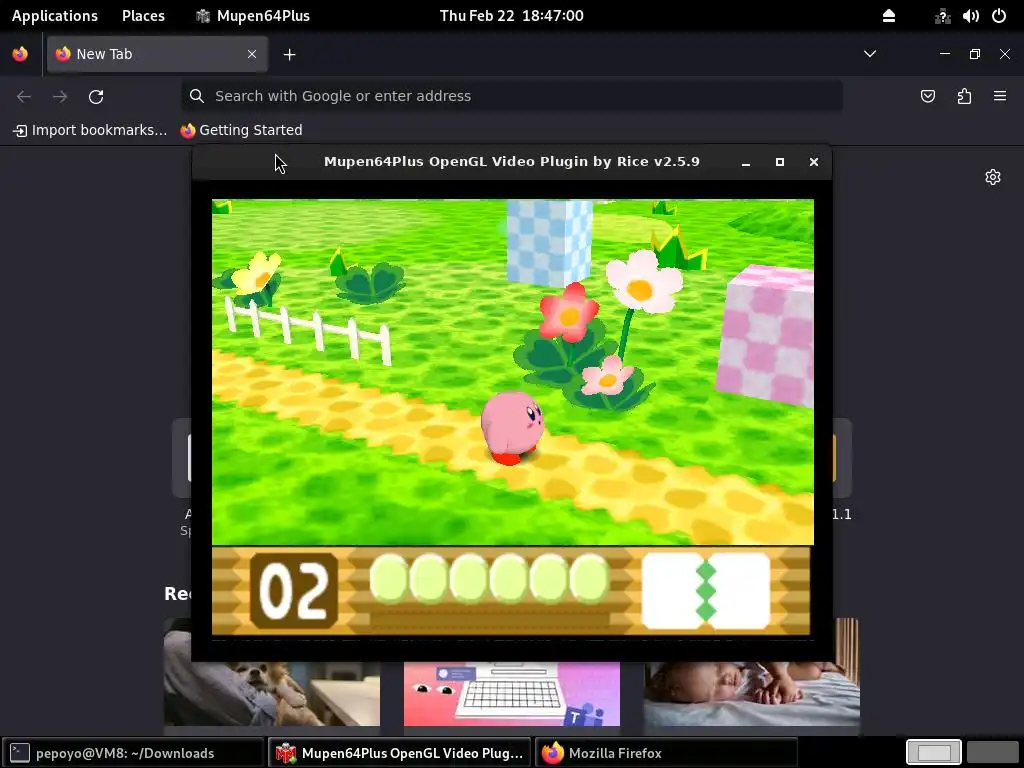Restore down the Firefox window
Screen dimensions: 1024x768
pyautogui.click(x=975, y=54)
